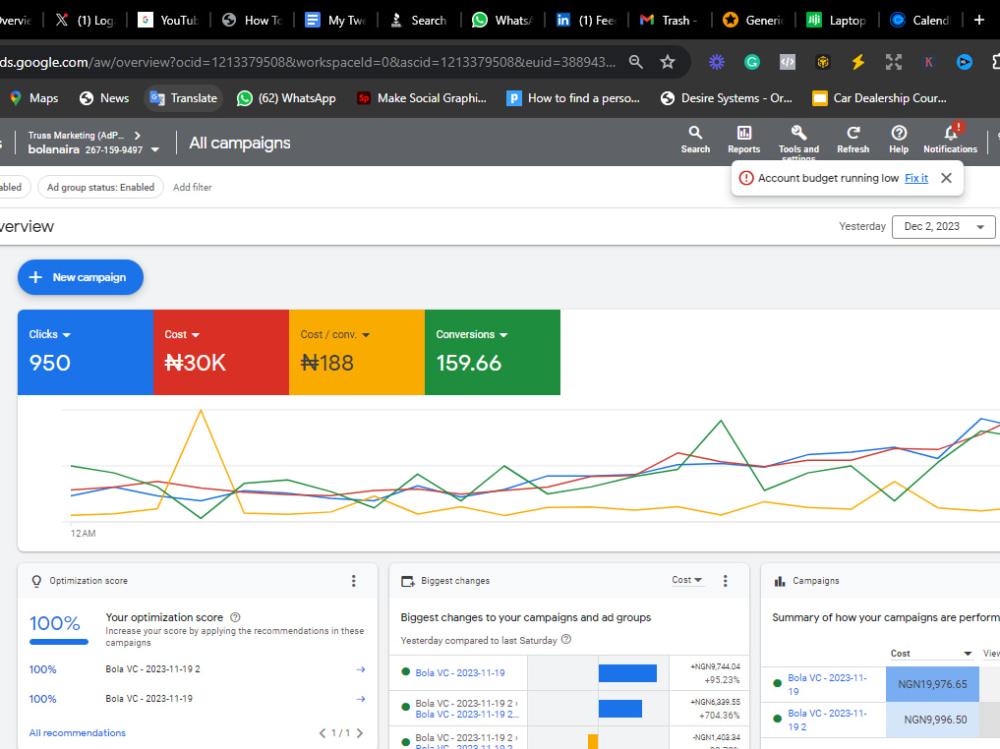Open Maps bookmark

[x=34, y=98]
